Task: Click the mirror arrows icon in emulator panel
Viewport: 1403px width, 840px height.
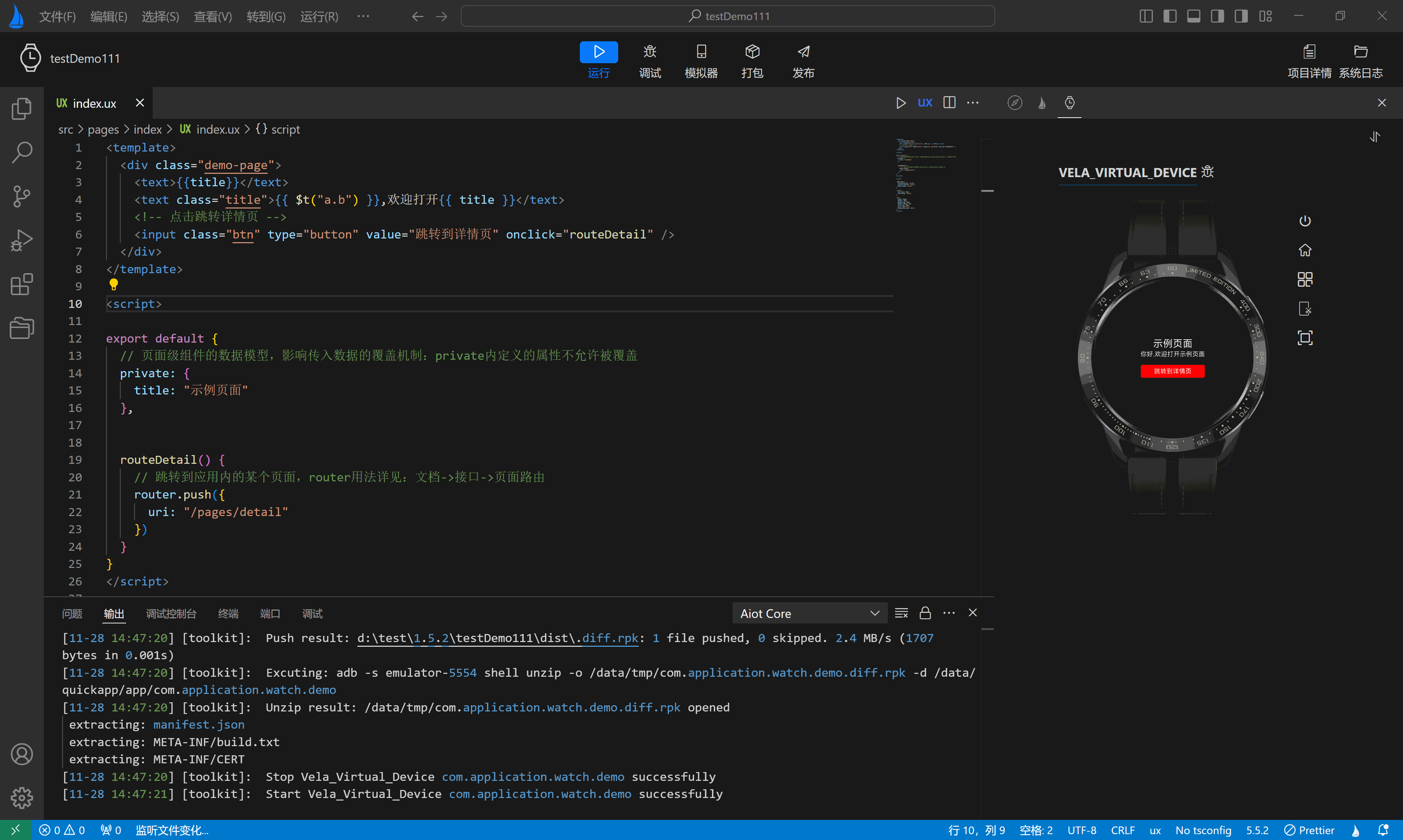Action: coord(1375,137)
